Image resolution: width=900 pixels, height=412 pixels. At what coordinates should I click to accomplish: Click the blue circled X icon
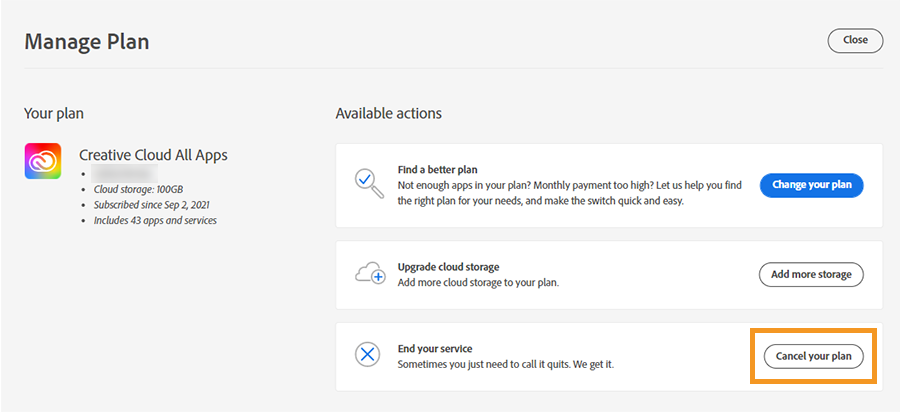click(x=369, y=355)
